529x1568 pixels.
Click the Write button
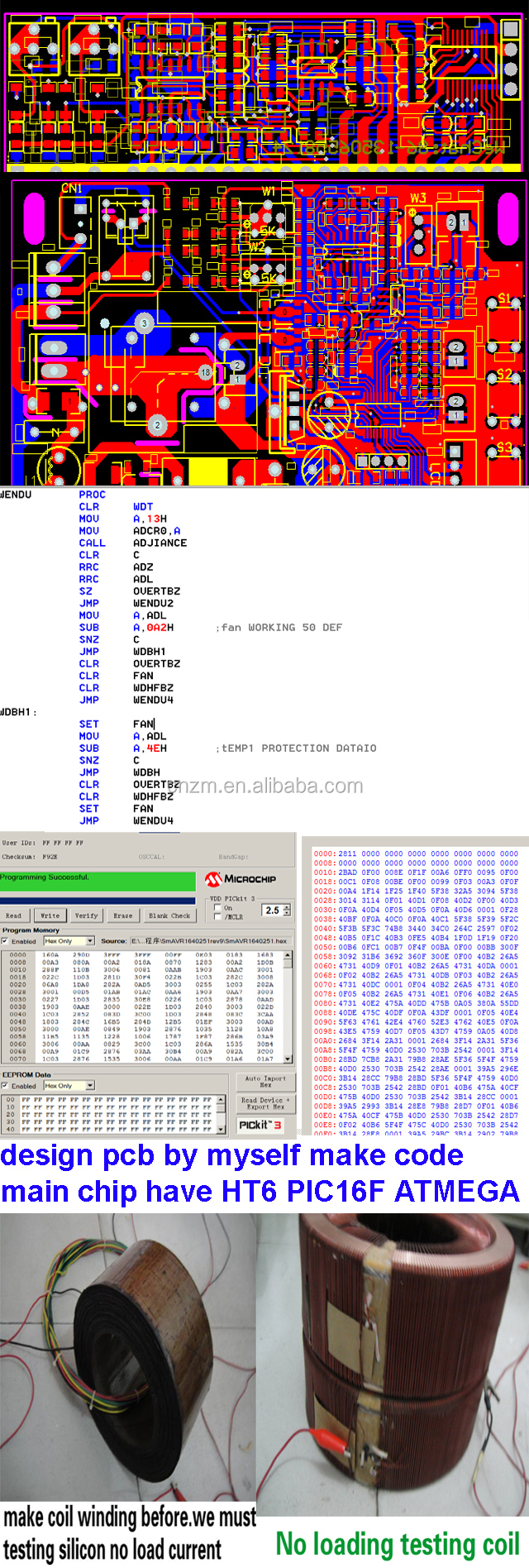[x=50, y=915]
